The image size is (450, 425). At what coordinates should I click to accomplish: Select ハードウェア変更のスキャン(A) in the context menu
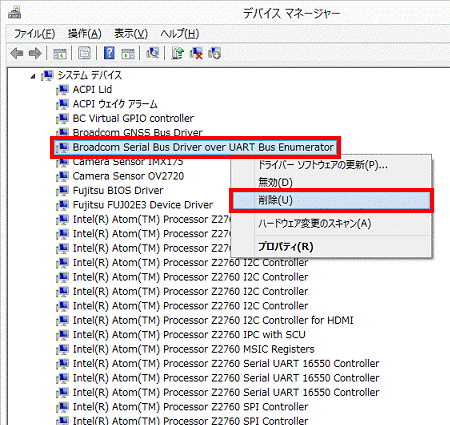click(315, 223)
